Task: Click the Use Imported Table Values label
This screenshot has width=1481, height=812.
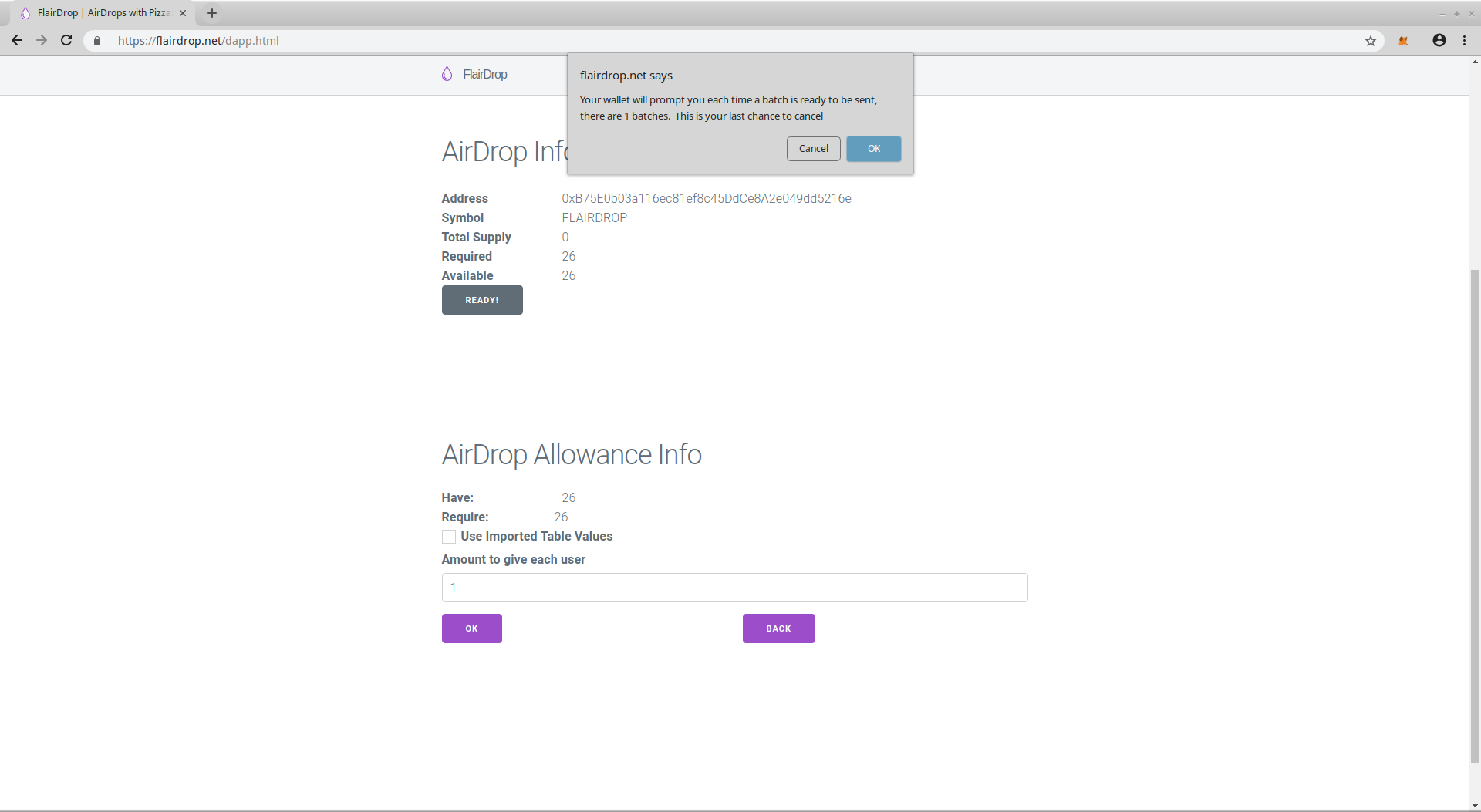Action: [537, 536]
